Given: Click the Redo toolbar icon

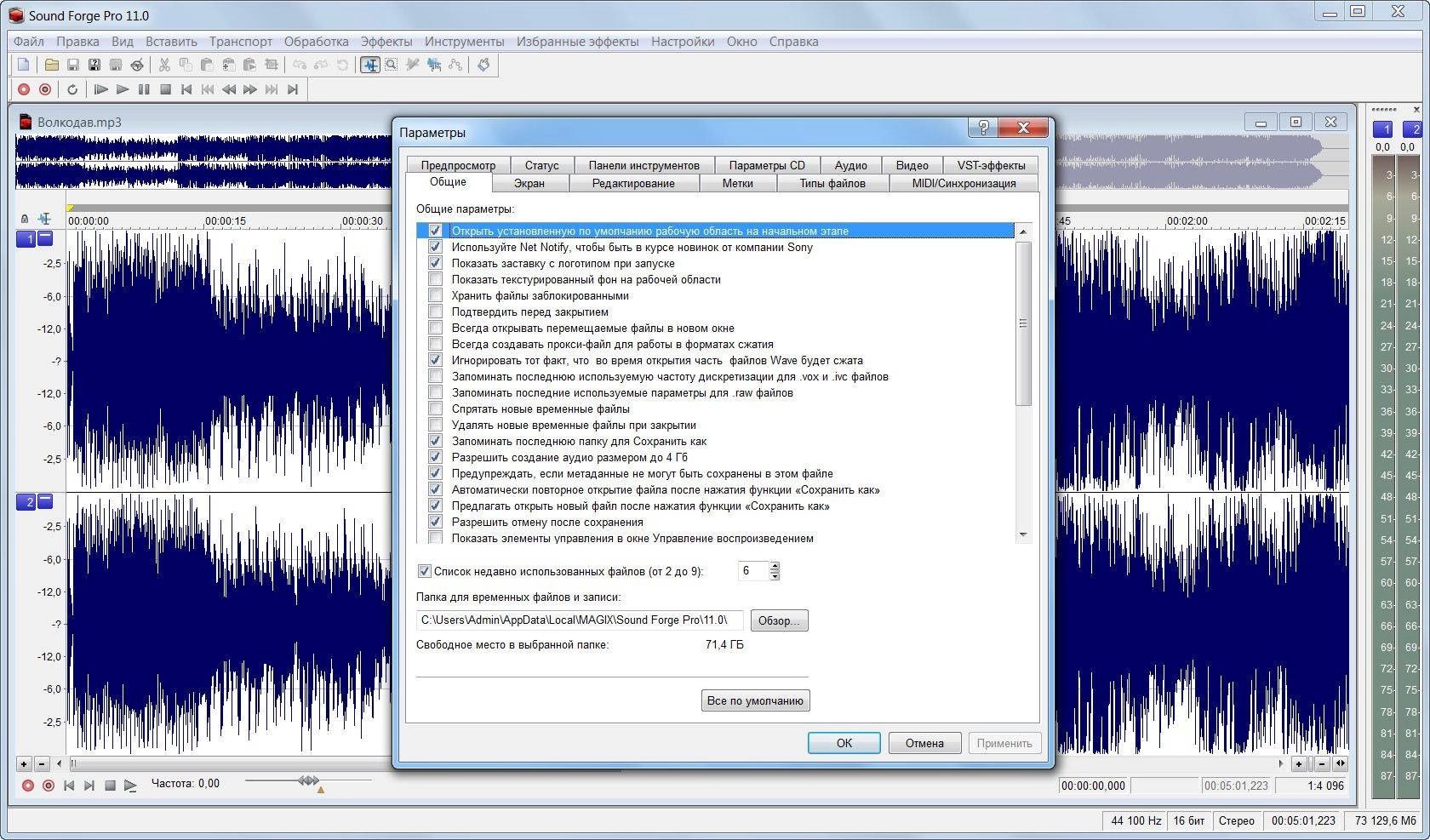Looking at the screenshot, I should coord(321,65).
